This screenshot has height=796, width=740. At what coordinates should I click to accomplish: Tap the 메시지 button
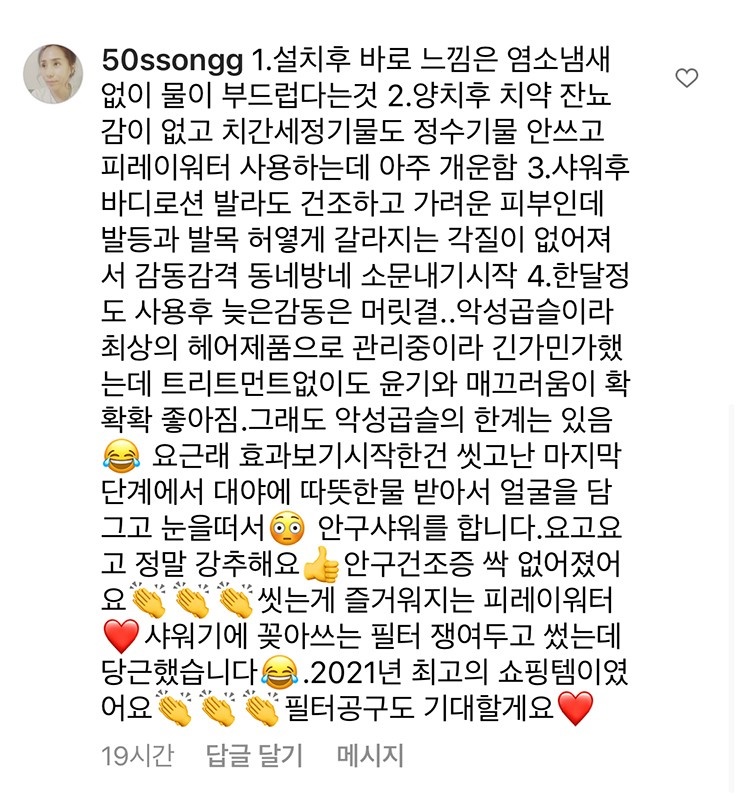click(x=370, y=755)
